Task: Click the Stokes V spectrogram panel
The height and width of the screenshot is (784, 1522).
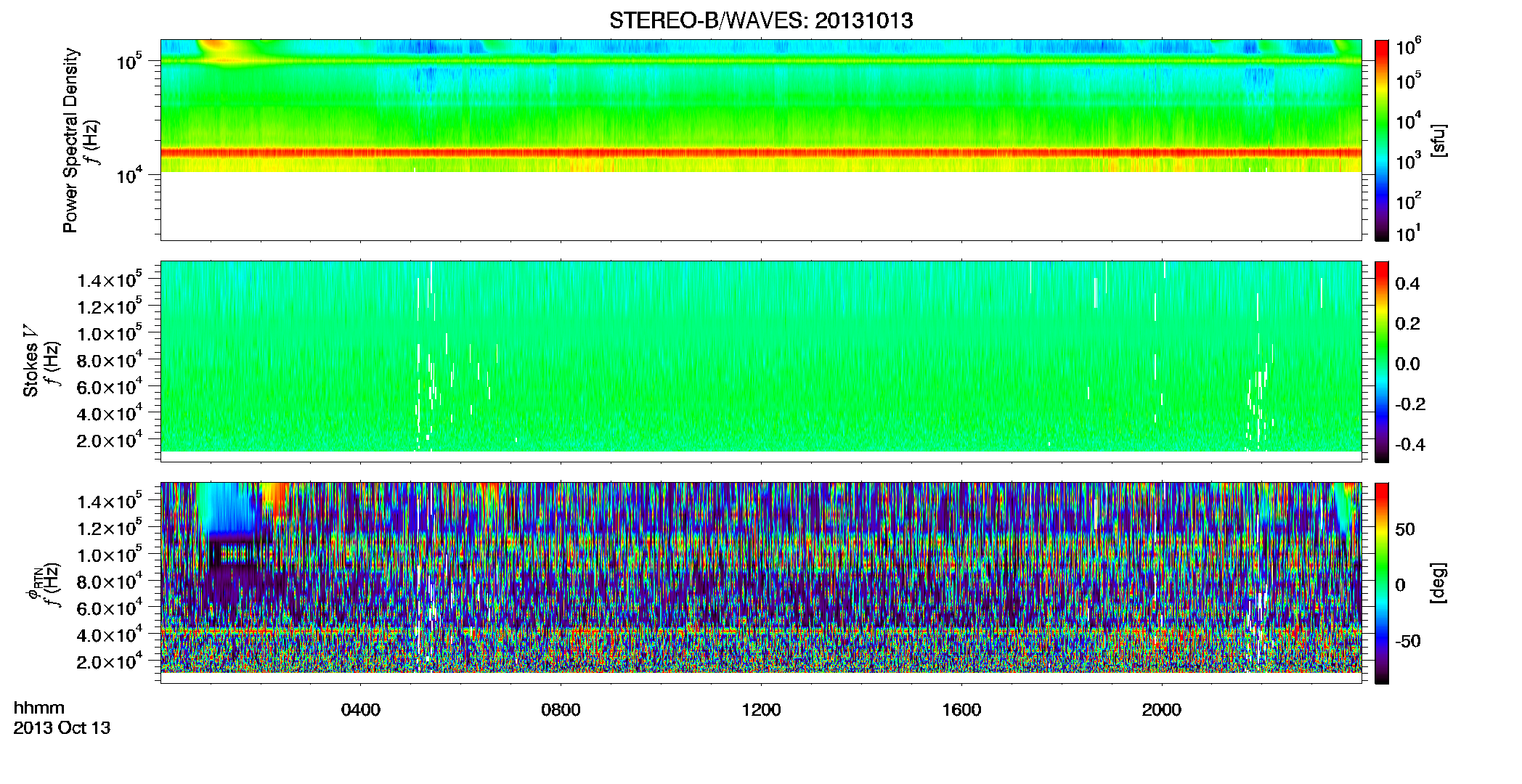Action: point(761,362)
